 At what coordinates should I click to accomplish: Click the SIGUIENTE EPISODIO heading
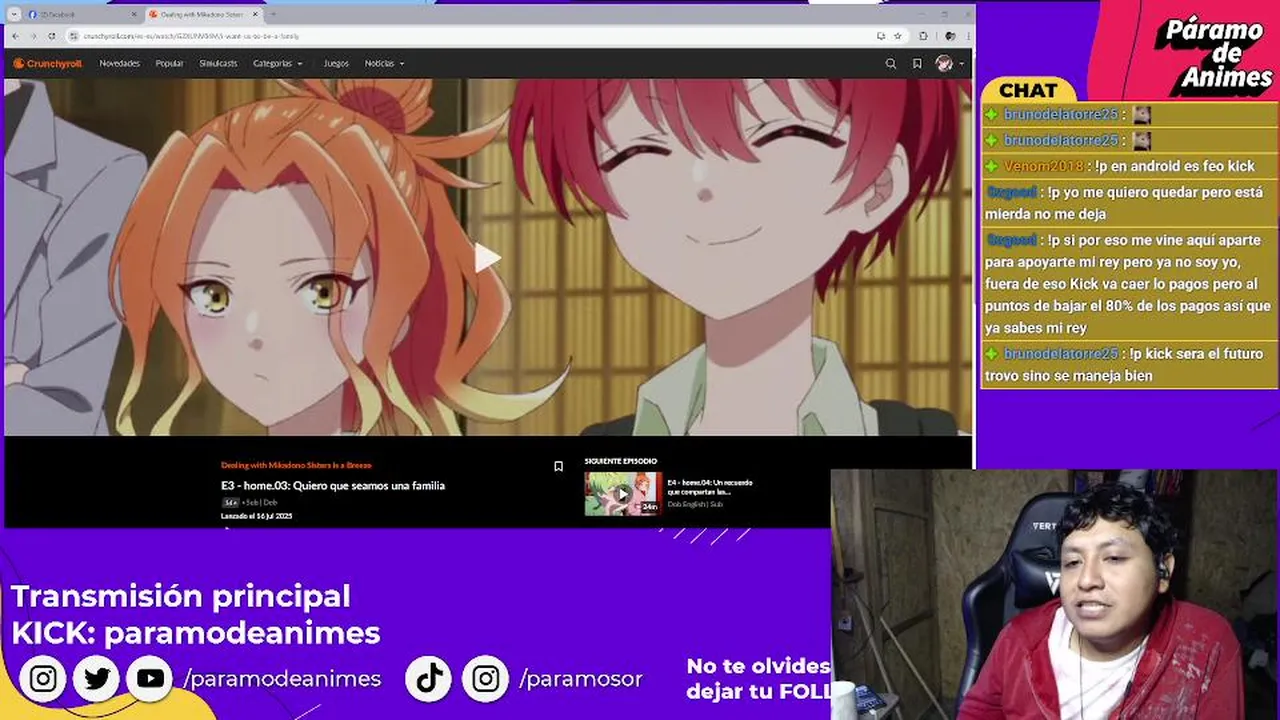point(621,461)
